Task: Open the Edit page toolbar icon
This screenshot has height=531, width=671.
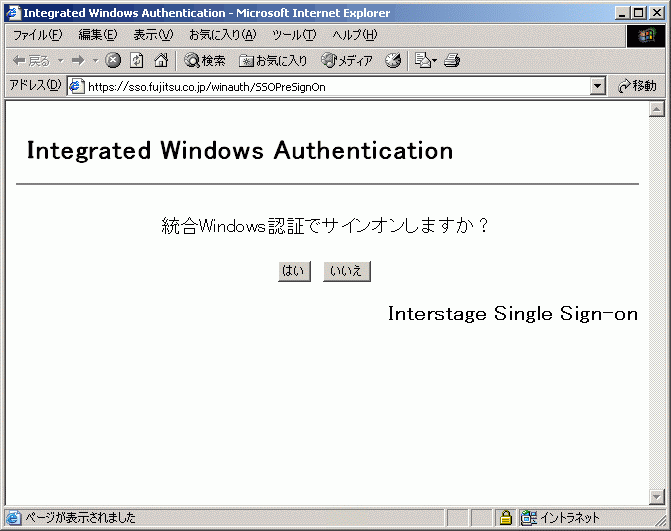Action: point(425,60)
